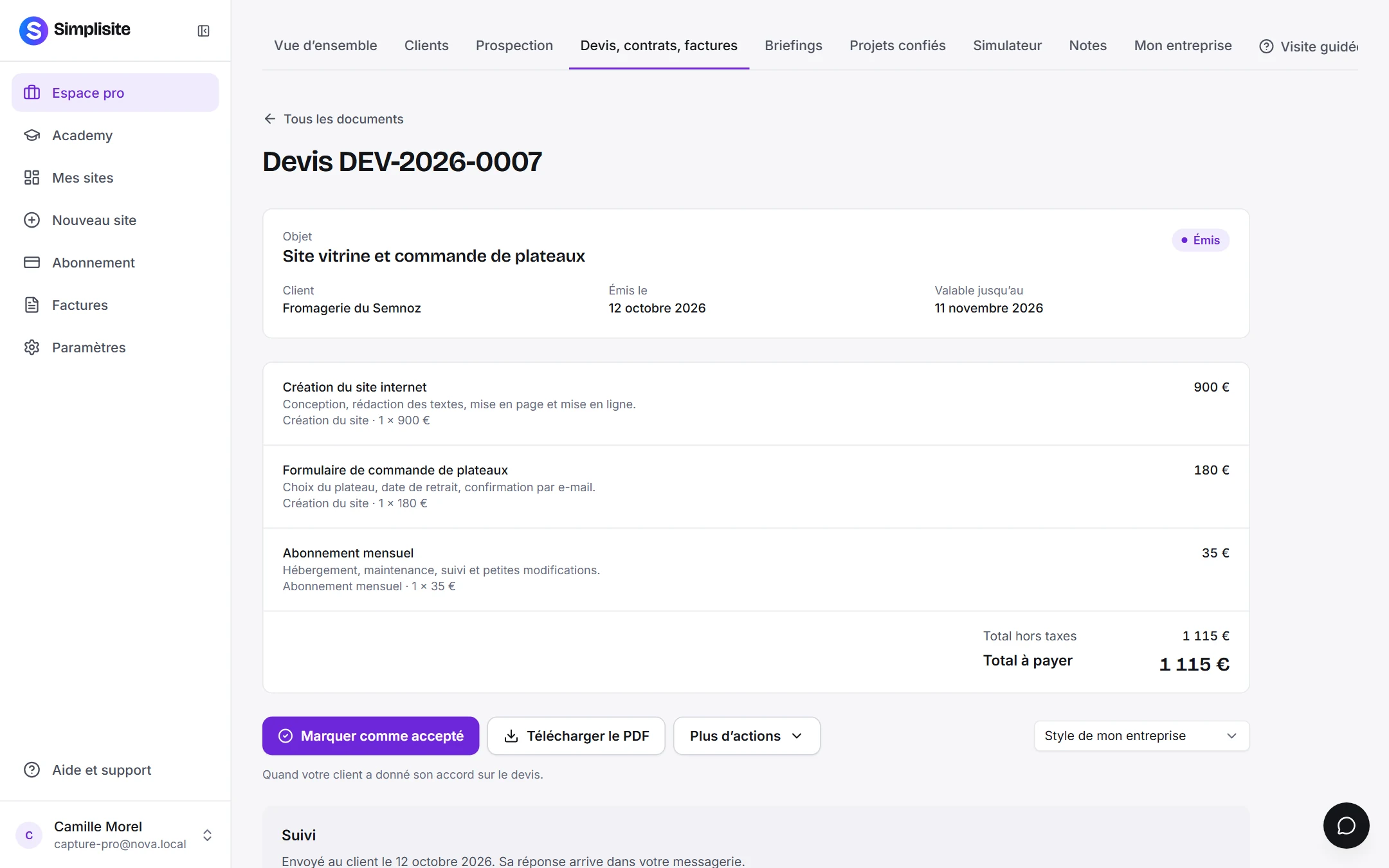This screenshot has width=1389, height=868.
Task: Switch to the Clients tab
Action: (x=426, y=46)
